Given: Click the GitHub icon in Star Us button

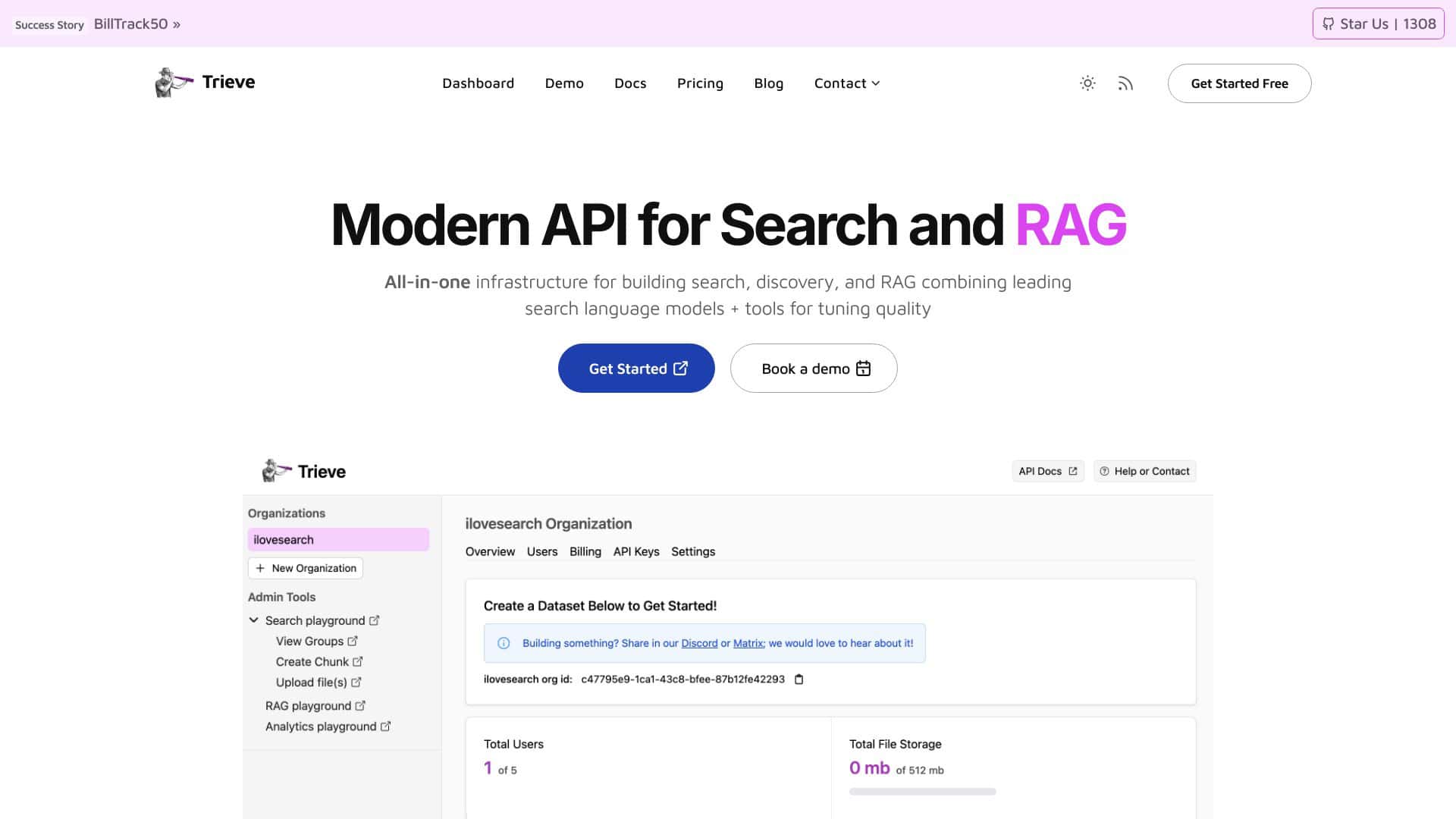Looking at the screenshot, I should coord(1328,24).
